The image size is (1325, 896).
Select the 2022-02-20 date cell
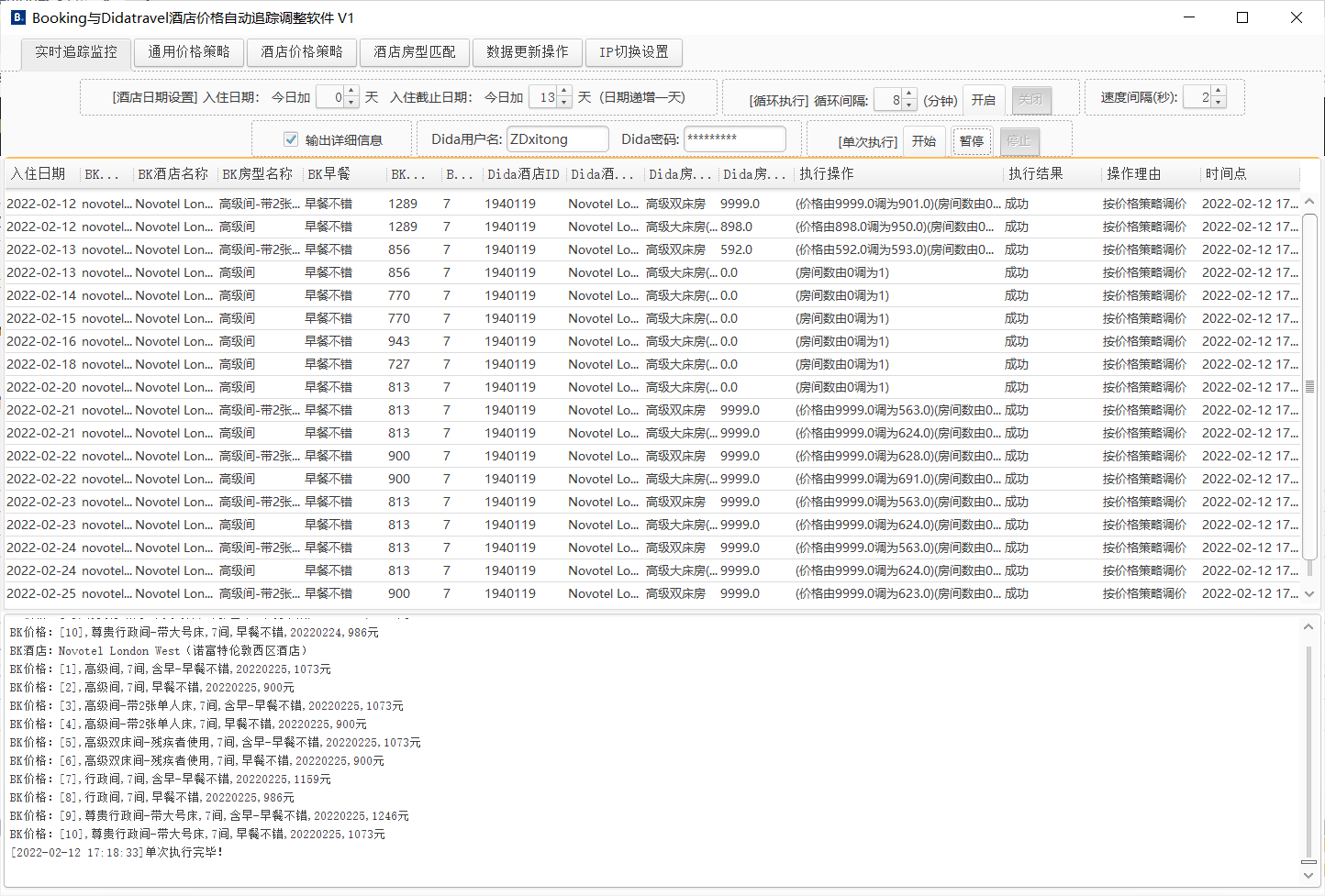(x=41, y=387)
